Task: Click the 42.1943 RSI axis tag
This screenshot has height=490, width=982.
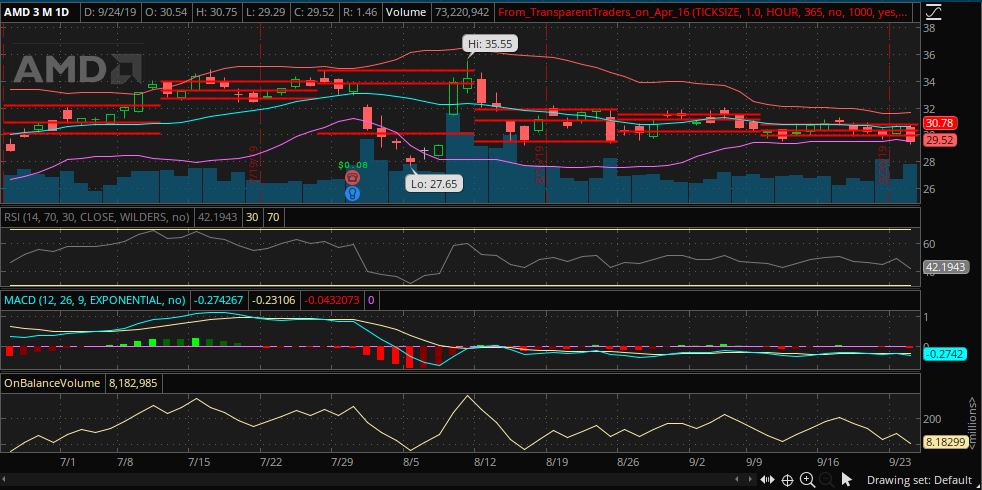Action: (946, 268)
